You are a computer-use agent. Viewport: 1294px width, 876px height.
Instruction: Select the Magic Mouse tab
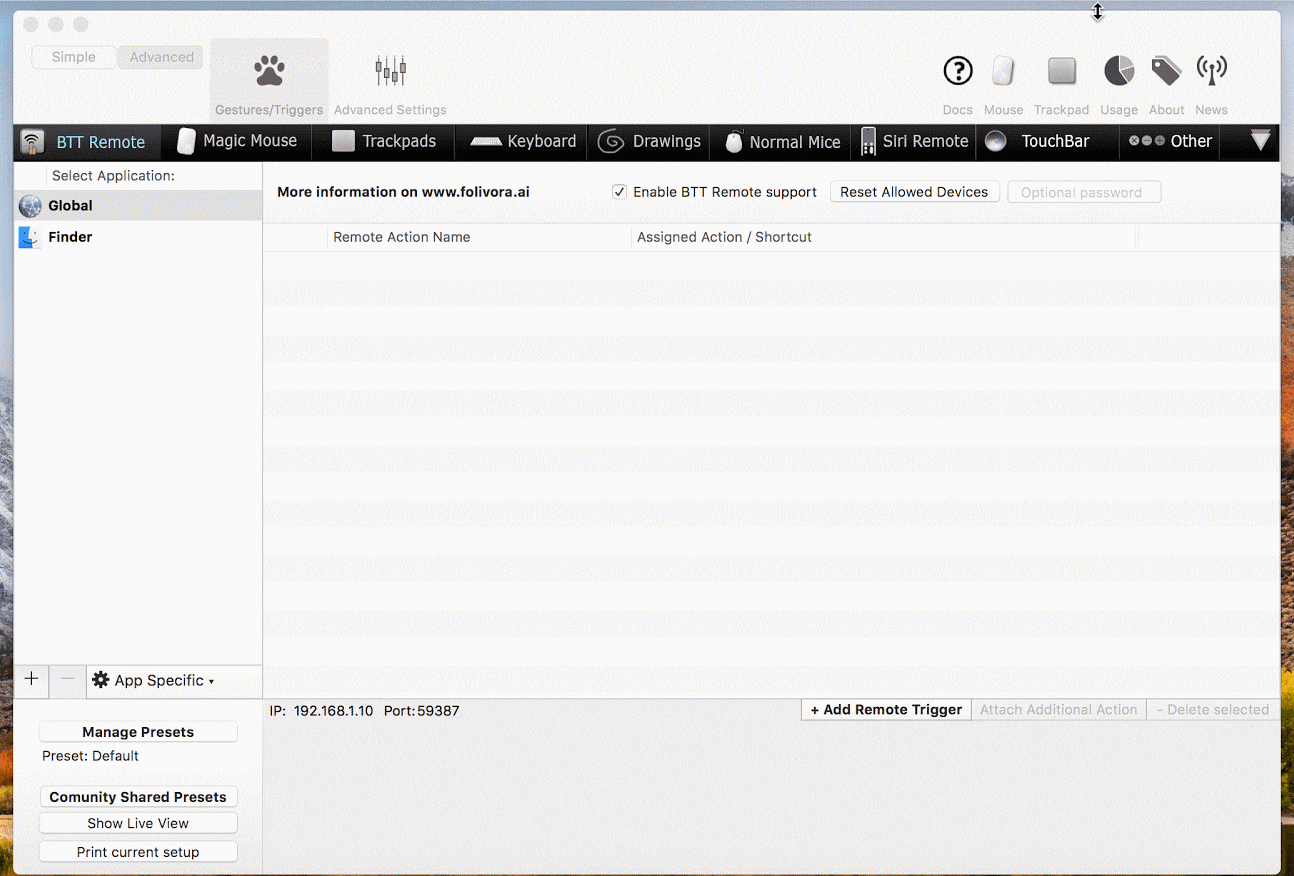pyautogui.click(x=237, y=142)
